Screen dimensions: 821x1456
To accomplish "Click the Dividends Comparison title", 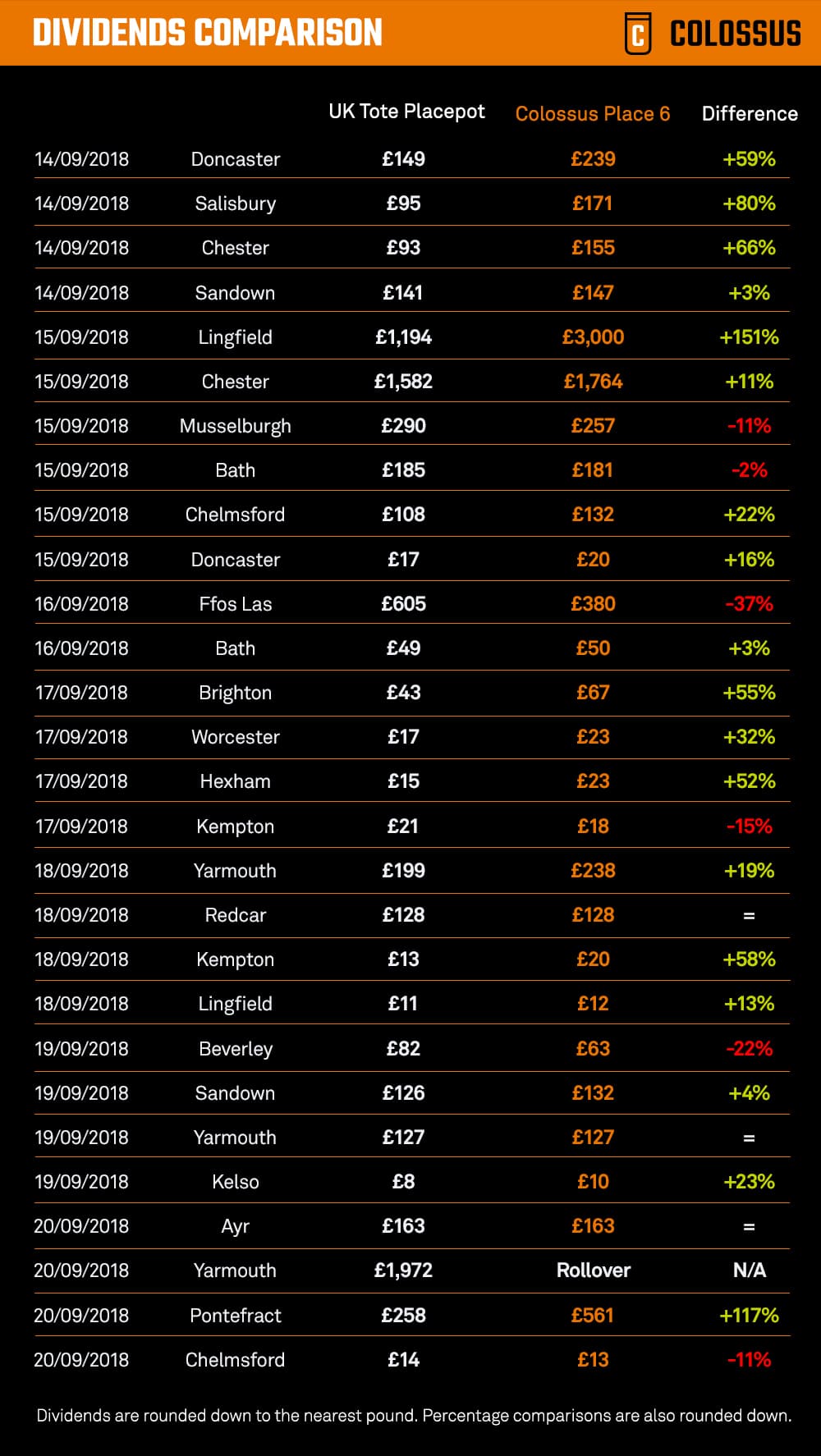I will 208,33.
